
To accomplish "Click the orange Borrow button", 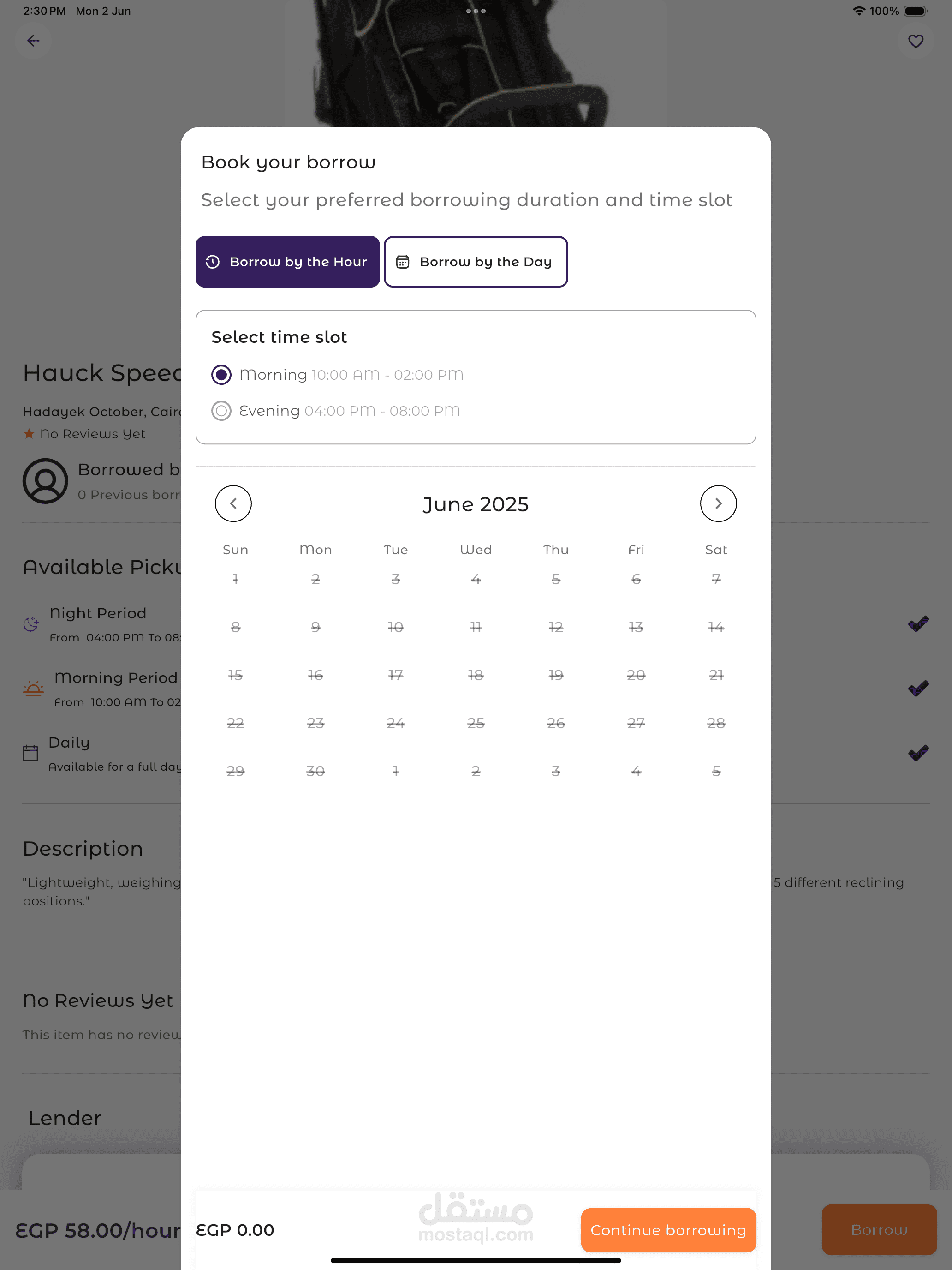I will point(879,1230).
